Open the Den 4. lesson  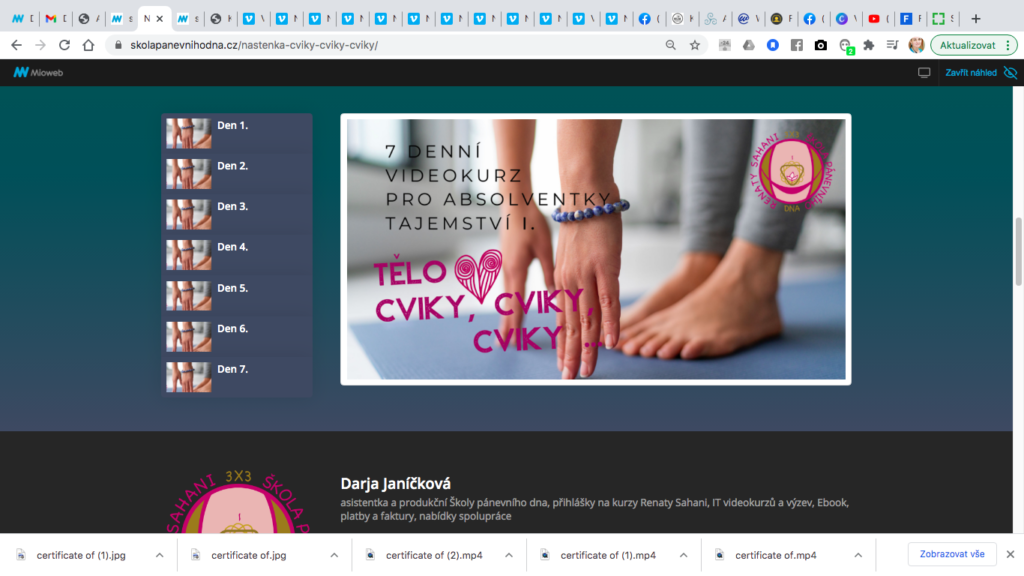[x=237, y=255]
